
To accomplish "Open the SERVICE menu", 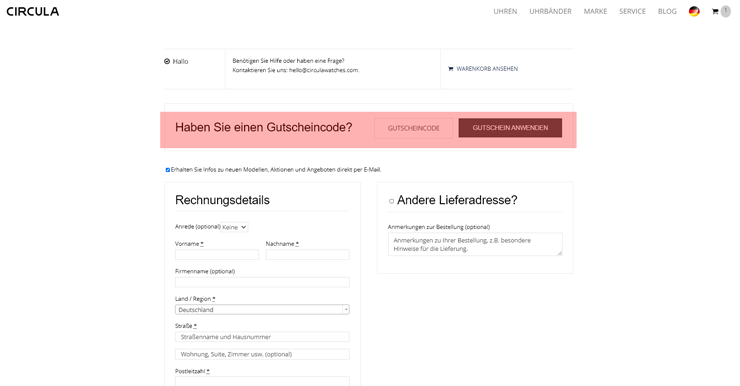I will [x=632, y=11].
